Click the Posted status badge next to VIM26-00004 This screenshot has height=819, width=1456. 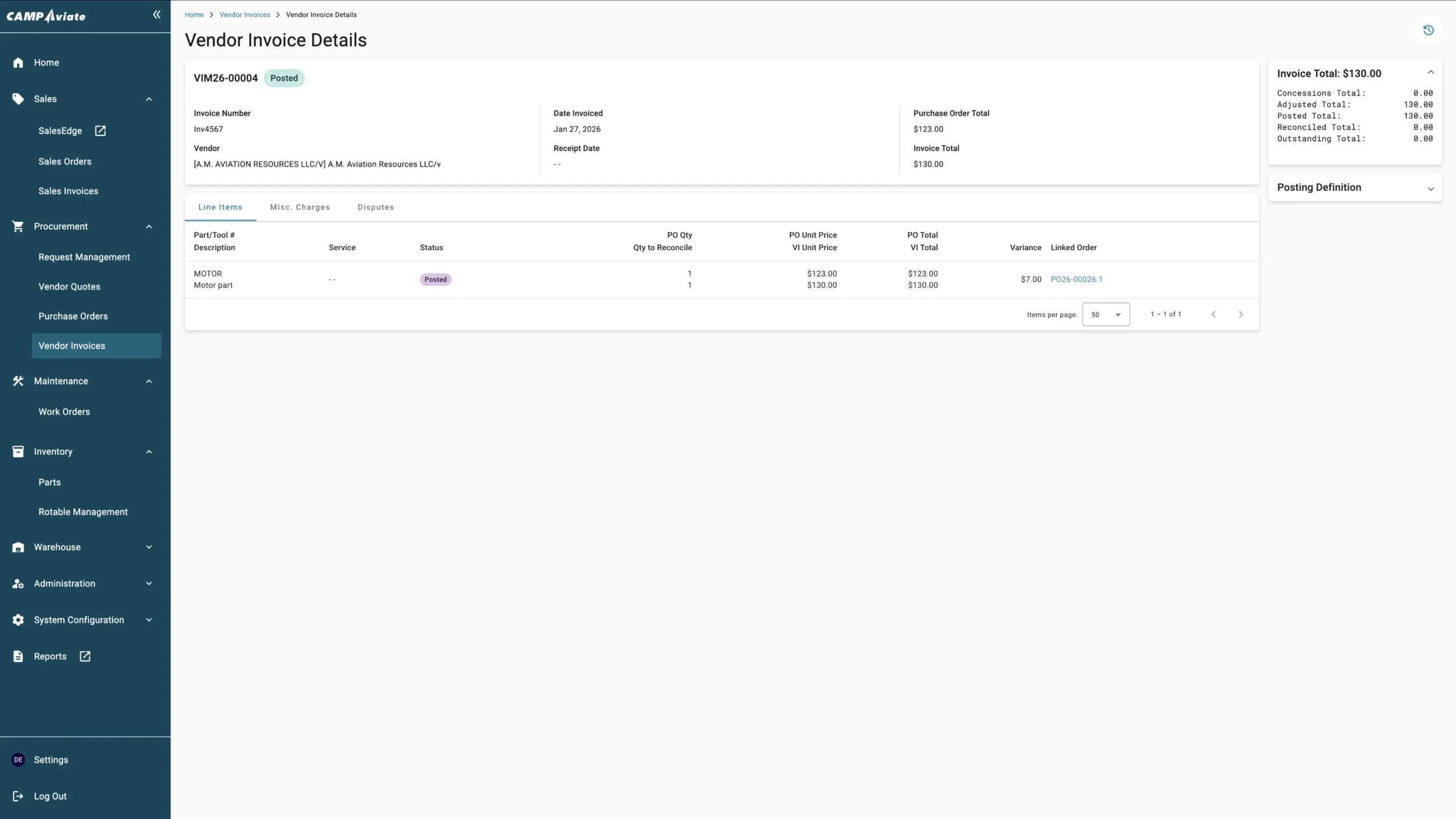pyautogui.click(x=284, y=78)
